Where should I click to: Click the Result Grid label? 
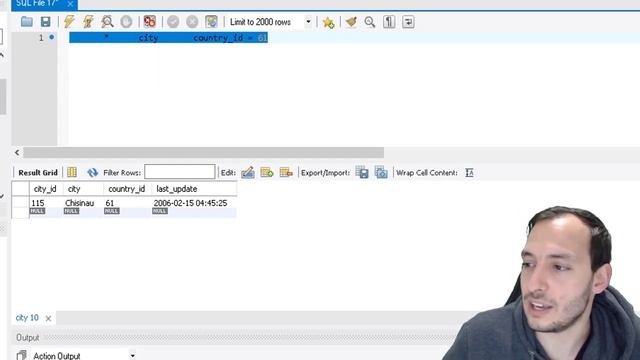[38, 173]
